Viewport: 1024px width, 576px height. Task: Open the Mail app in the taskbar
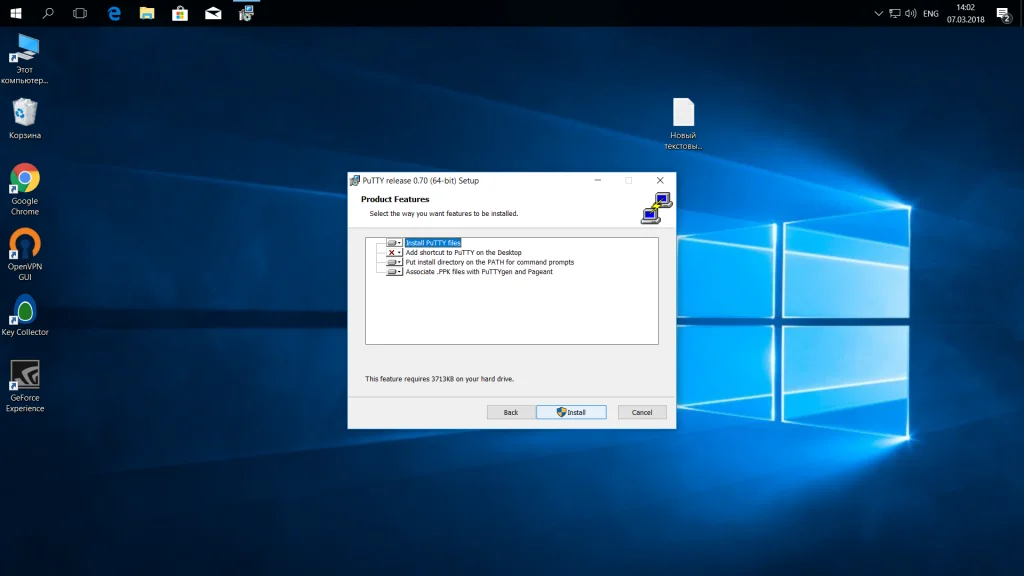pos(213,13)
